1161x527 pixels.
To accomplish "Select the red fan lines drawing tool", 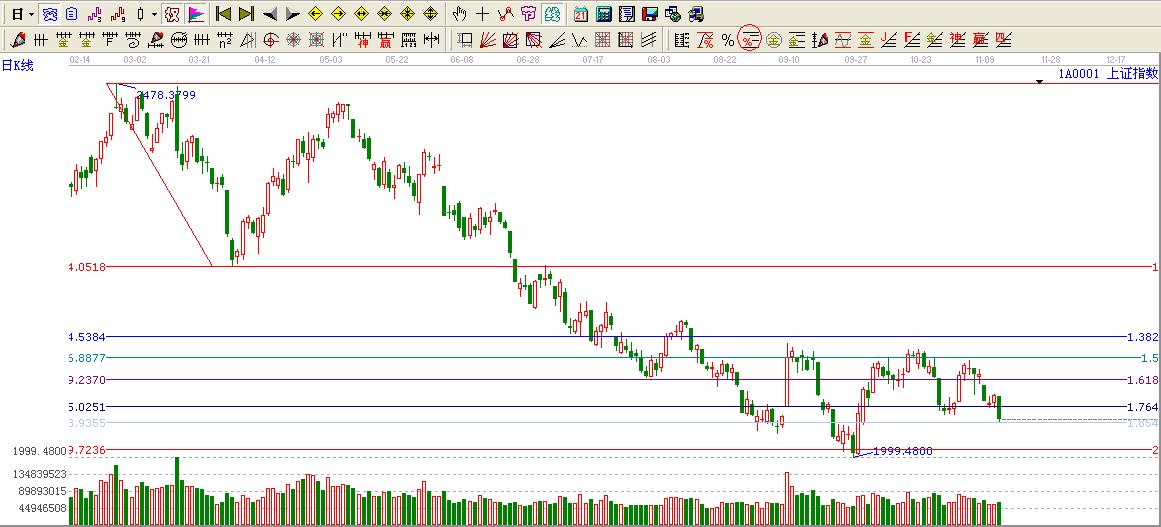I will pos(488,40).
